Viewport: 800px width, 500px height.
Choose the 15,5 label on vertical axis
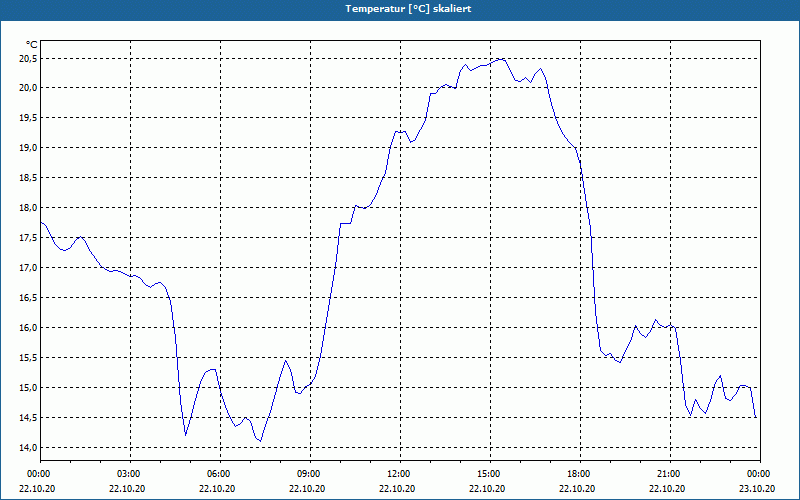point(28,358)
